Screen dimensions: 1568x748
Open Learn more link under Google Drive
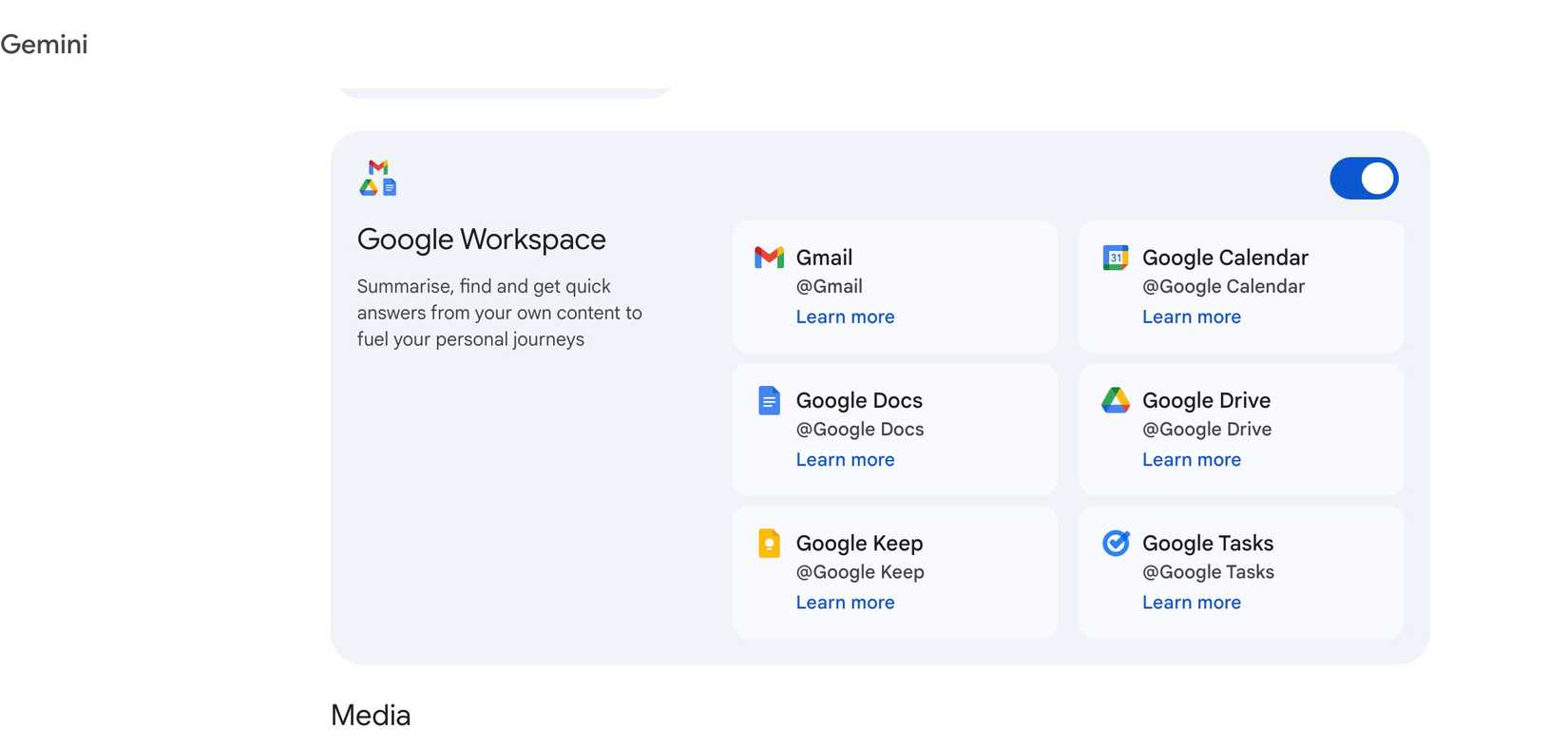point(1192,460)
